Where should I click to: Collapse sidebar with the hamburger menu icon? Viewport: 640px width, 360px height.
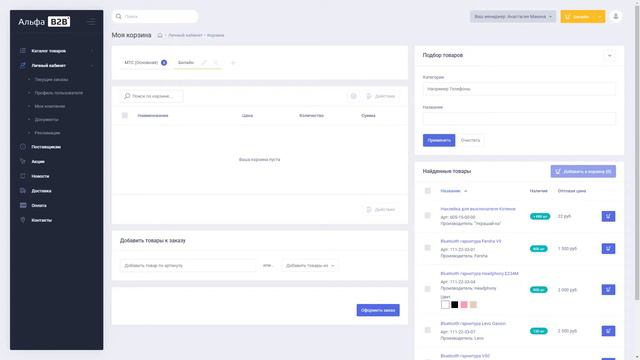click(x=91, y=22)
